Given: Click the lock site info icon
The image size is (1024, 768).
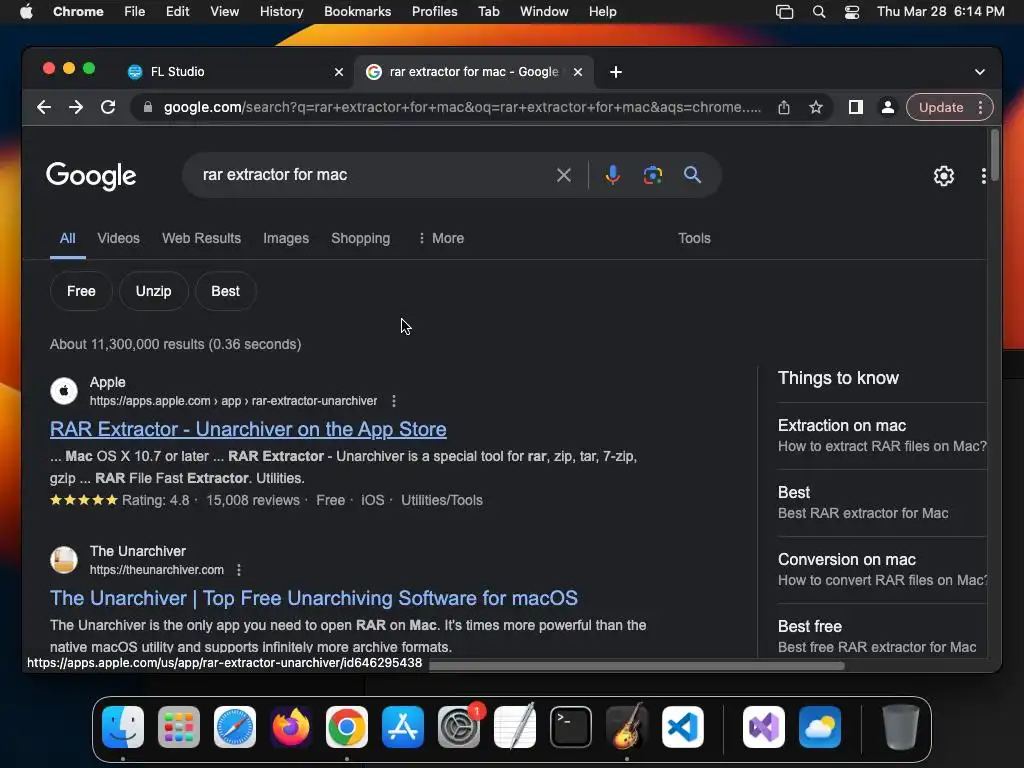Looking at the screenshot, I should coord(148,107).
